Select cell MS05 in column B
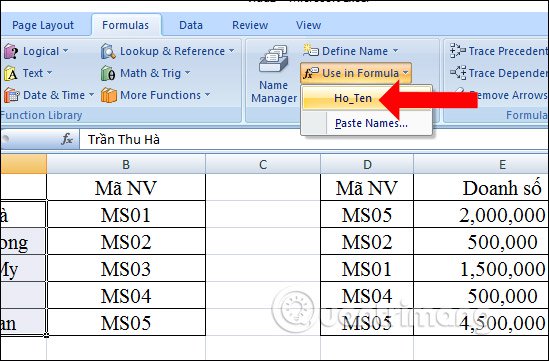Image resolution: width=549 pixels, height=361 pixels. pyautogui.click(x=126, y=322)
